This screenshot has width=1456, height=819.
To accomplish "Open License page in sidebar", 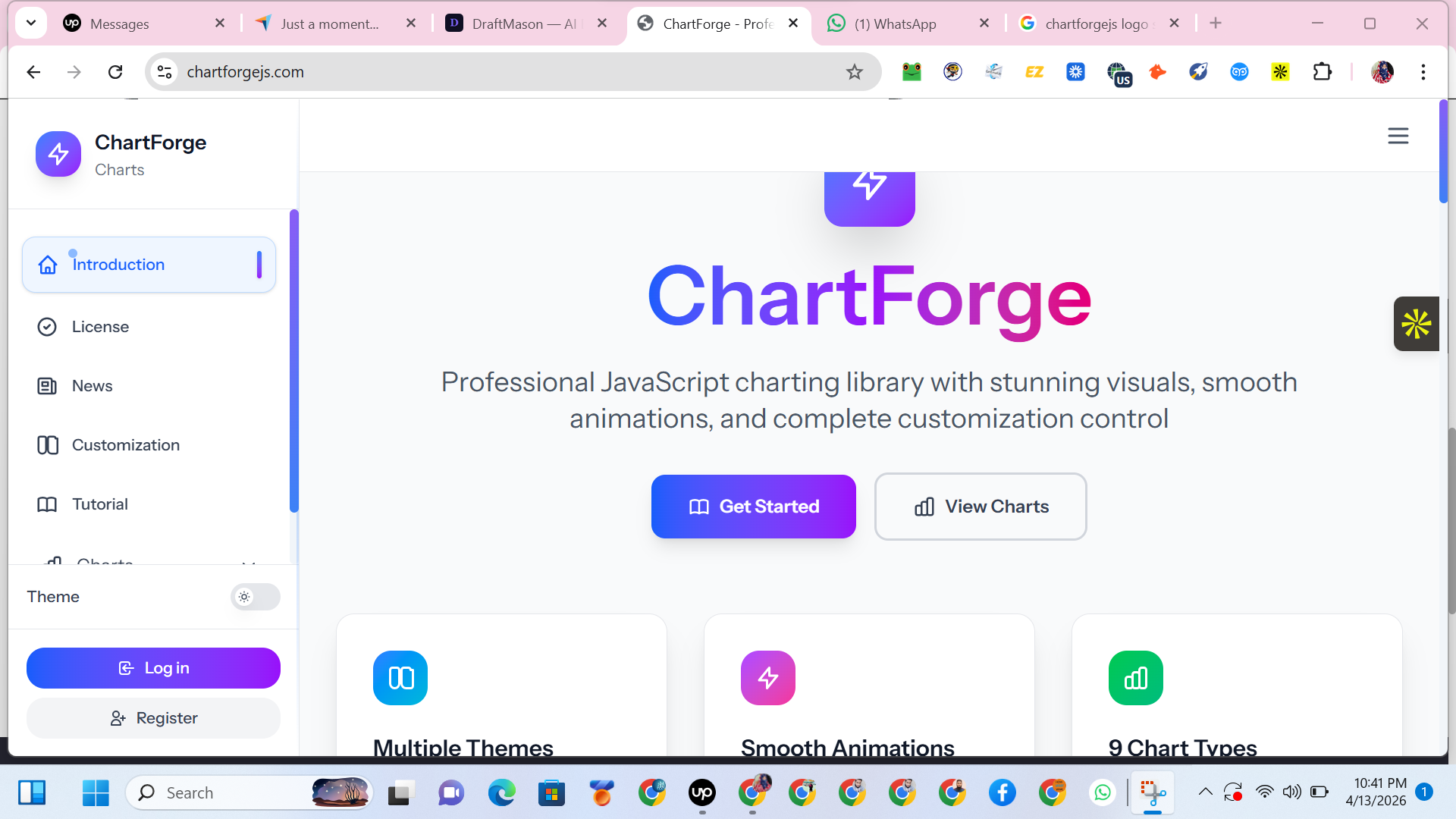I will click(x=100, y=327).
